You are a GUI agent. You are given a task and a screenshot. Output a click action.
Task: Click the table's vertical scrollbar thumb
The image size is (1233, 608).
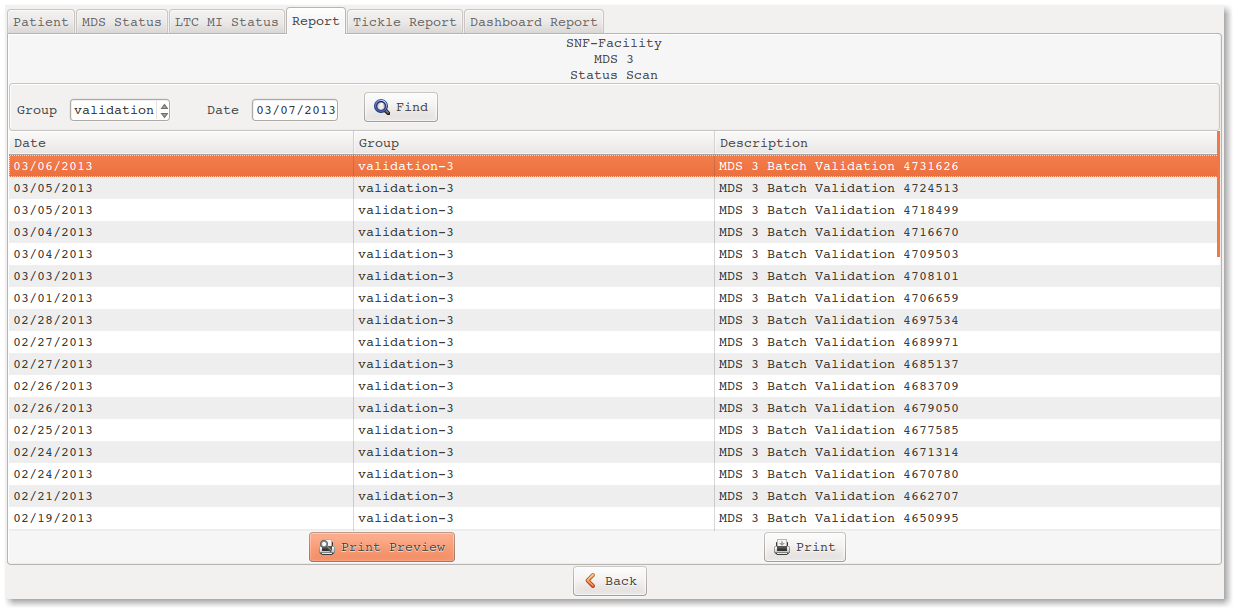point(1218,194)
